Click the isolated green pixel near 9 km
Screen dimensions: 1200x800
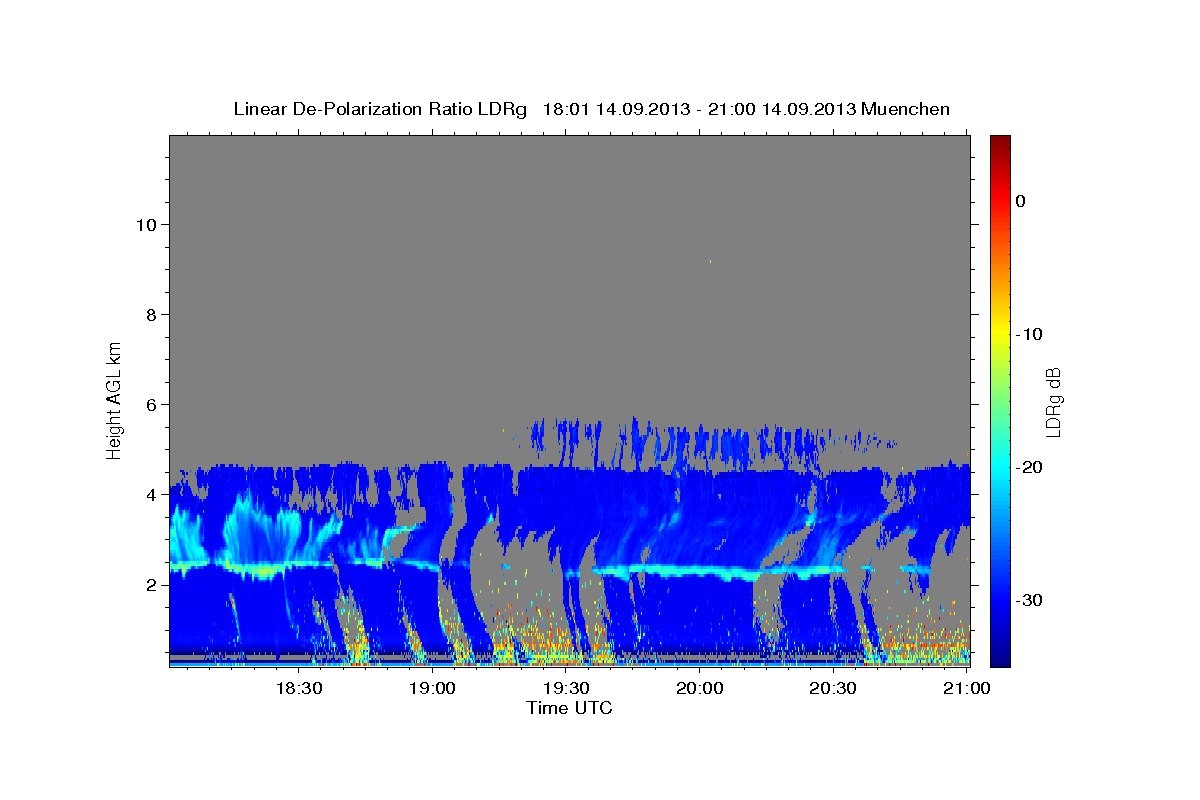710,261
